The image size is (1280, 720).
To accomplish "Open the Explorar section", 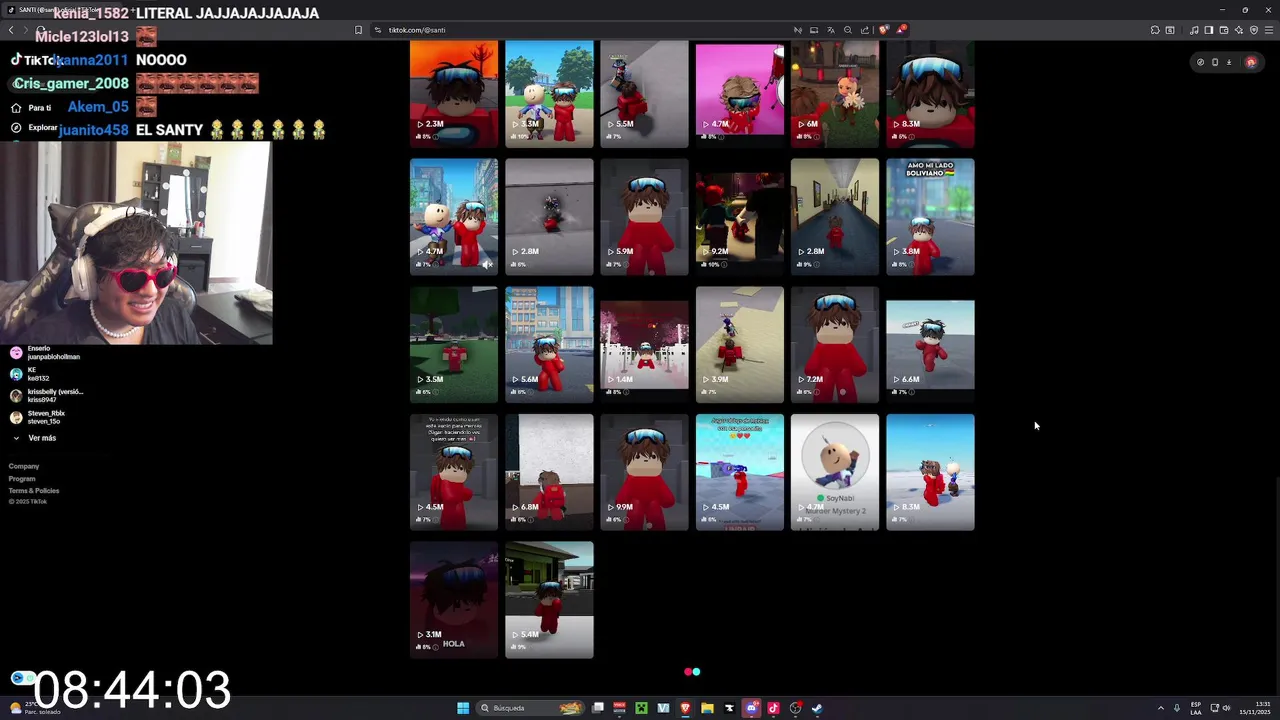I will (35, 128).
